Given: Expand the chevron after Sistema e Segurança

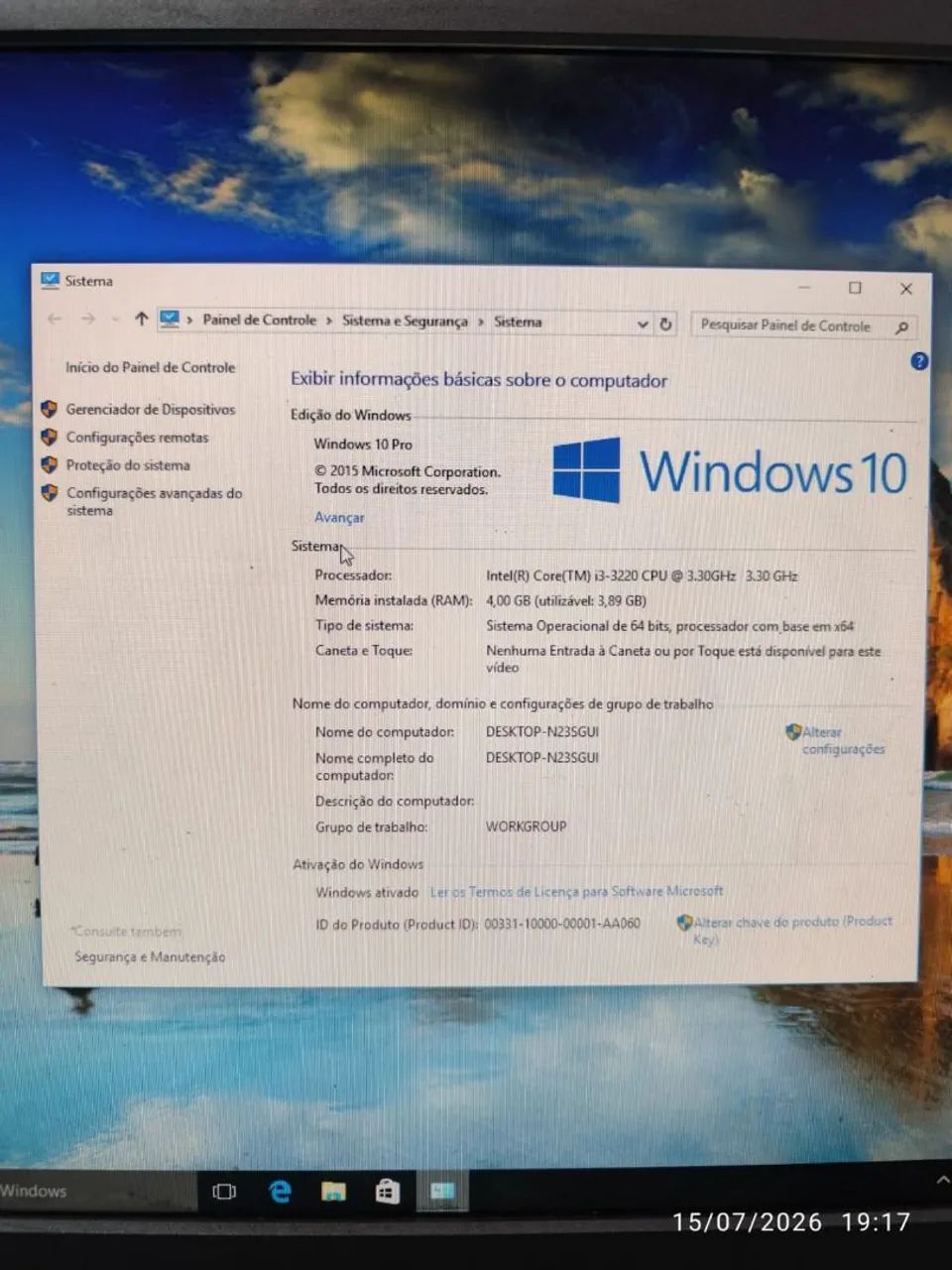Looking at the screenshot, I should point(481,321).
